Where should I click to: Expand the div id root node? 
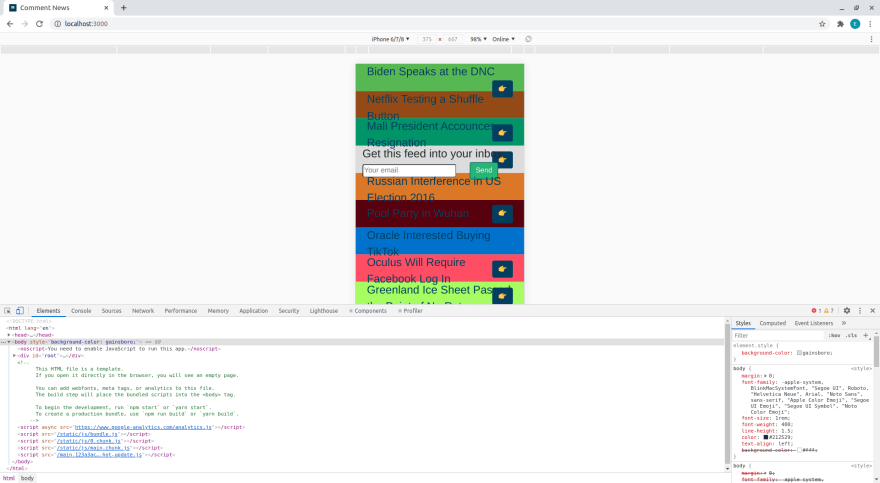[x=15, y=356]
